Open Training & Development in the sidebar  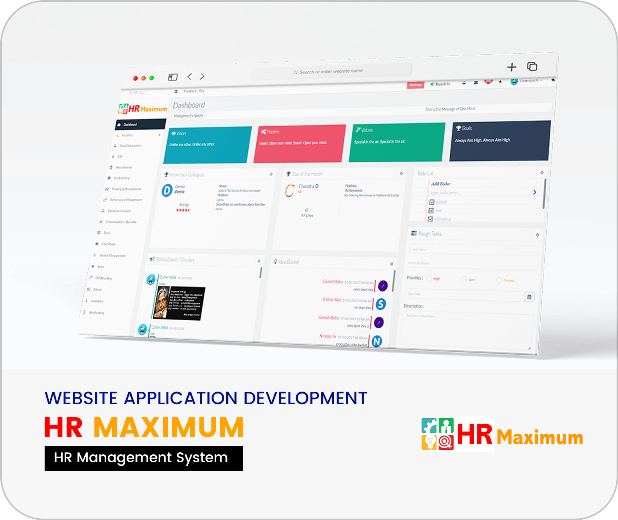point(123,189)
